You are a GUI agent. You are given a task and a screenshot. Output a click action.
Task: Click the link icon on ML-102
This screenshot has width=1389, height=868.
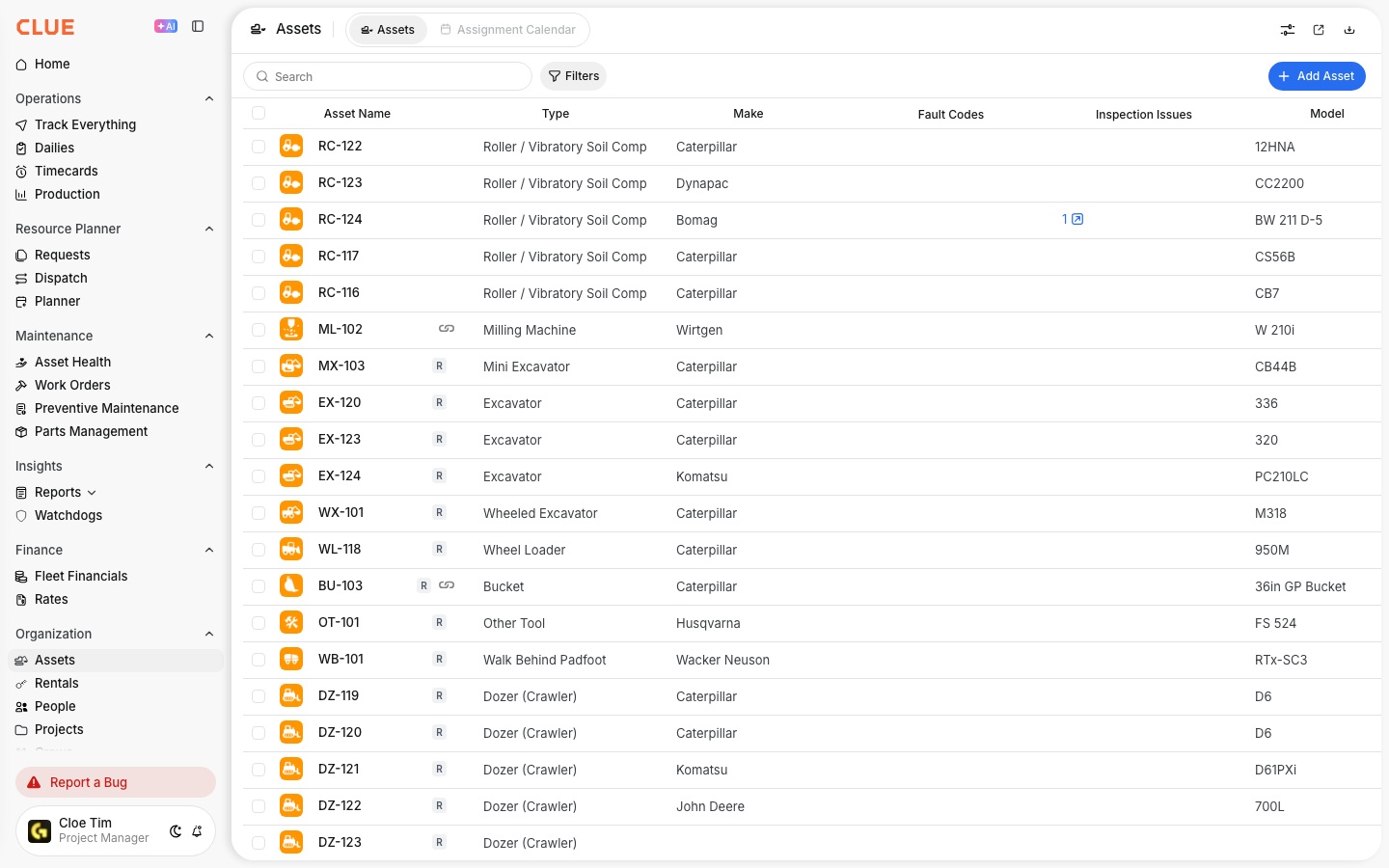coord(447,329)
